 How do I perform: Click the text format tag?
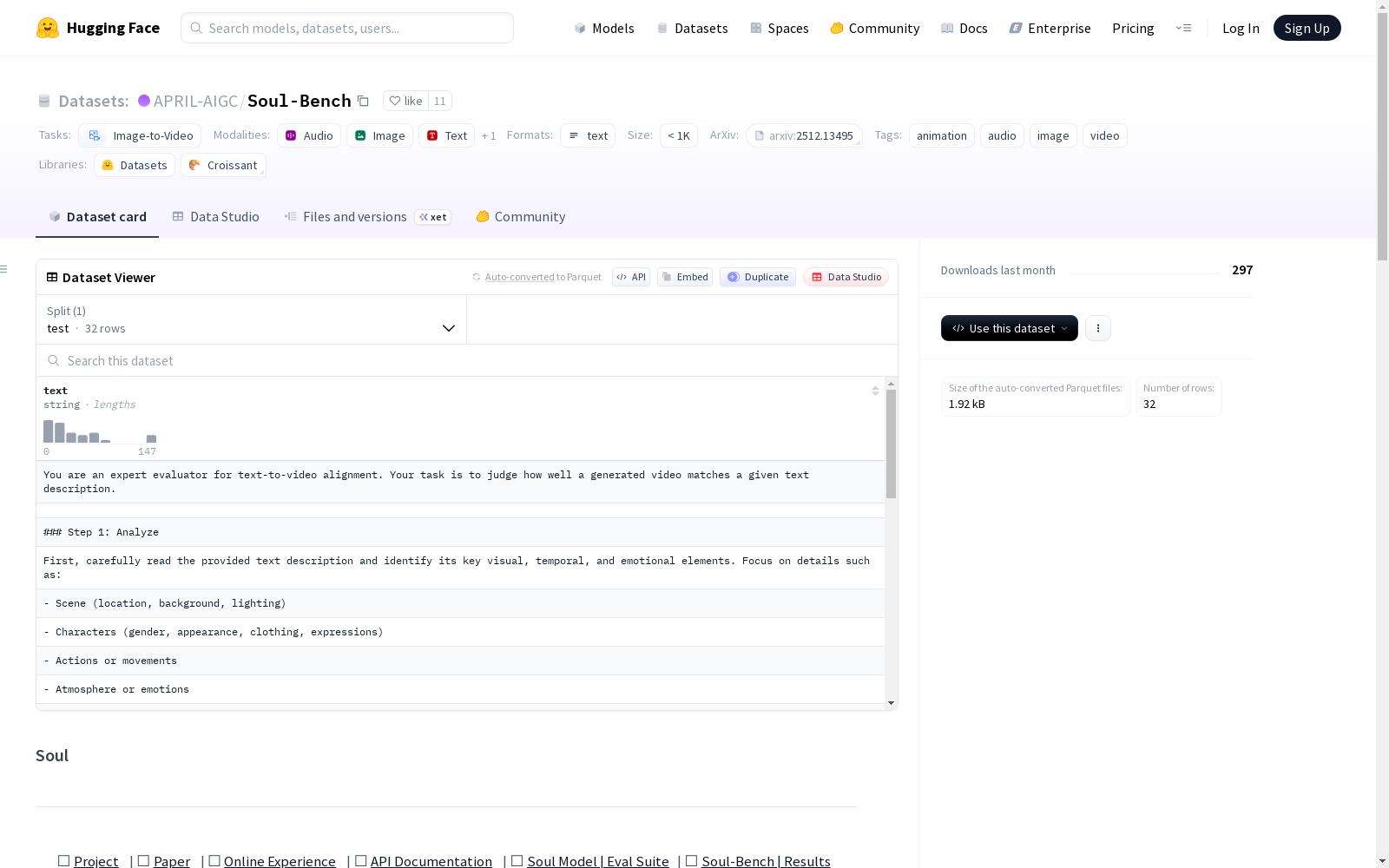pos(588,135)
